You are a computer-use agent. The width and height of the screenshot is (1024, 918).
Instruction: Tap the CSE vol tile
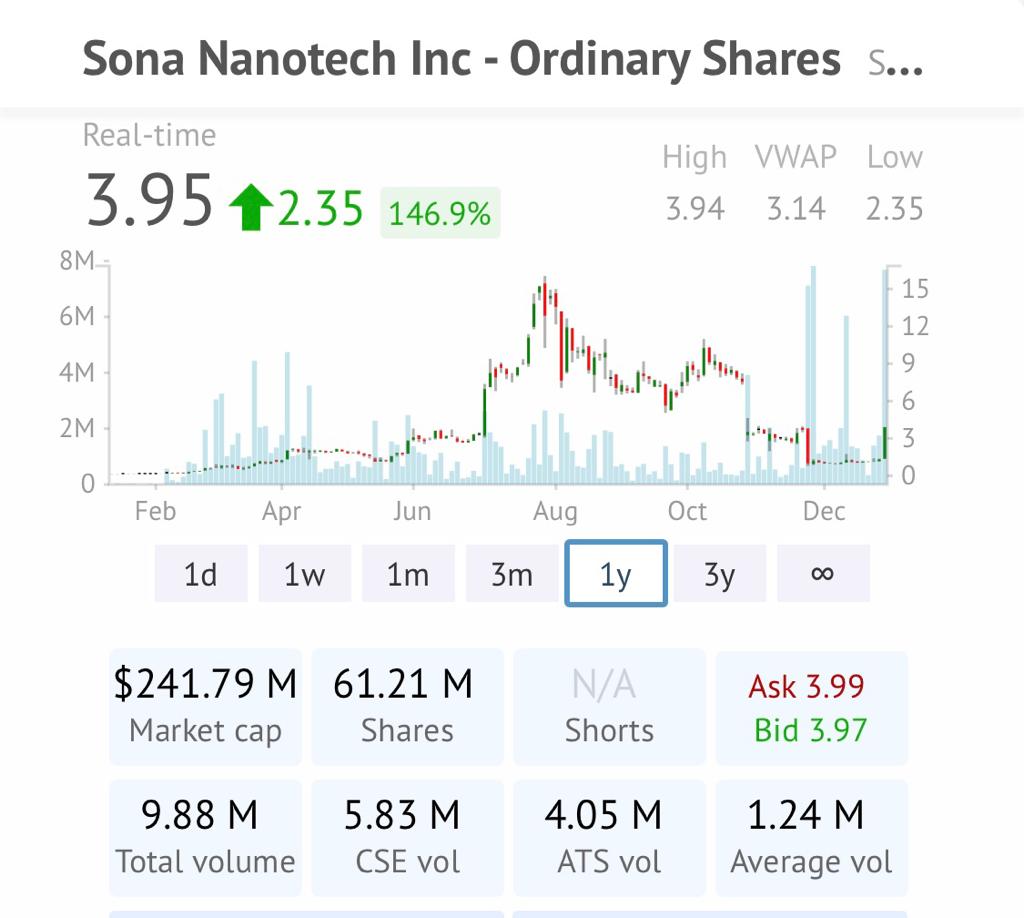(407, 837)
